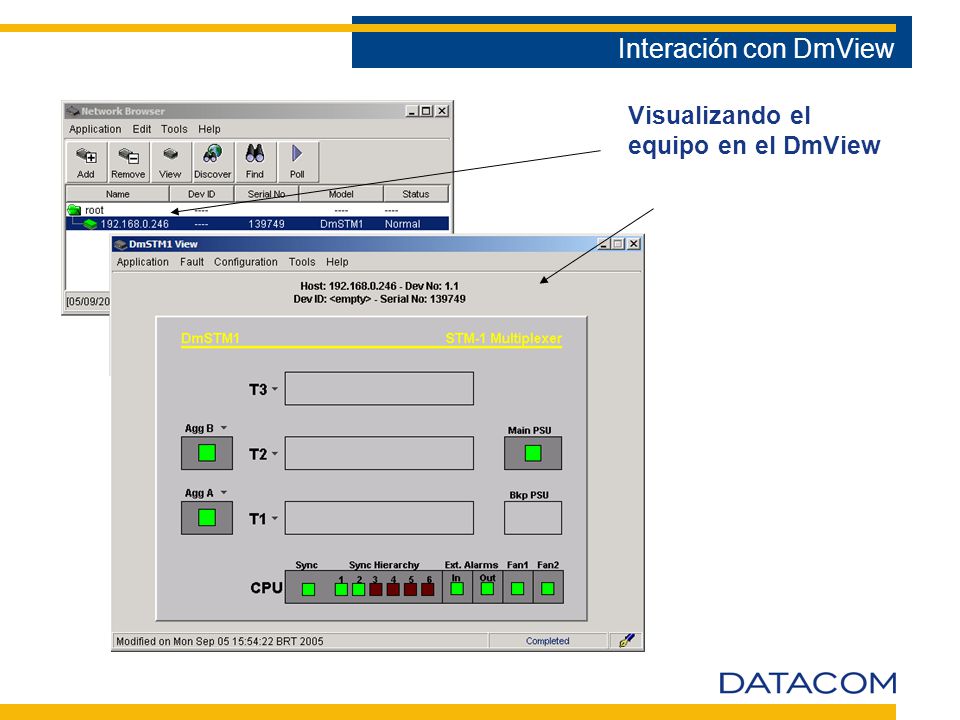Open the T3 slot dropdown arrow

coord(275,389)
